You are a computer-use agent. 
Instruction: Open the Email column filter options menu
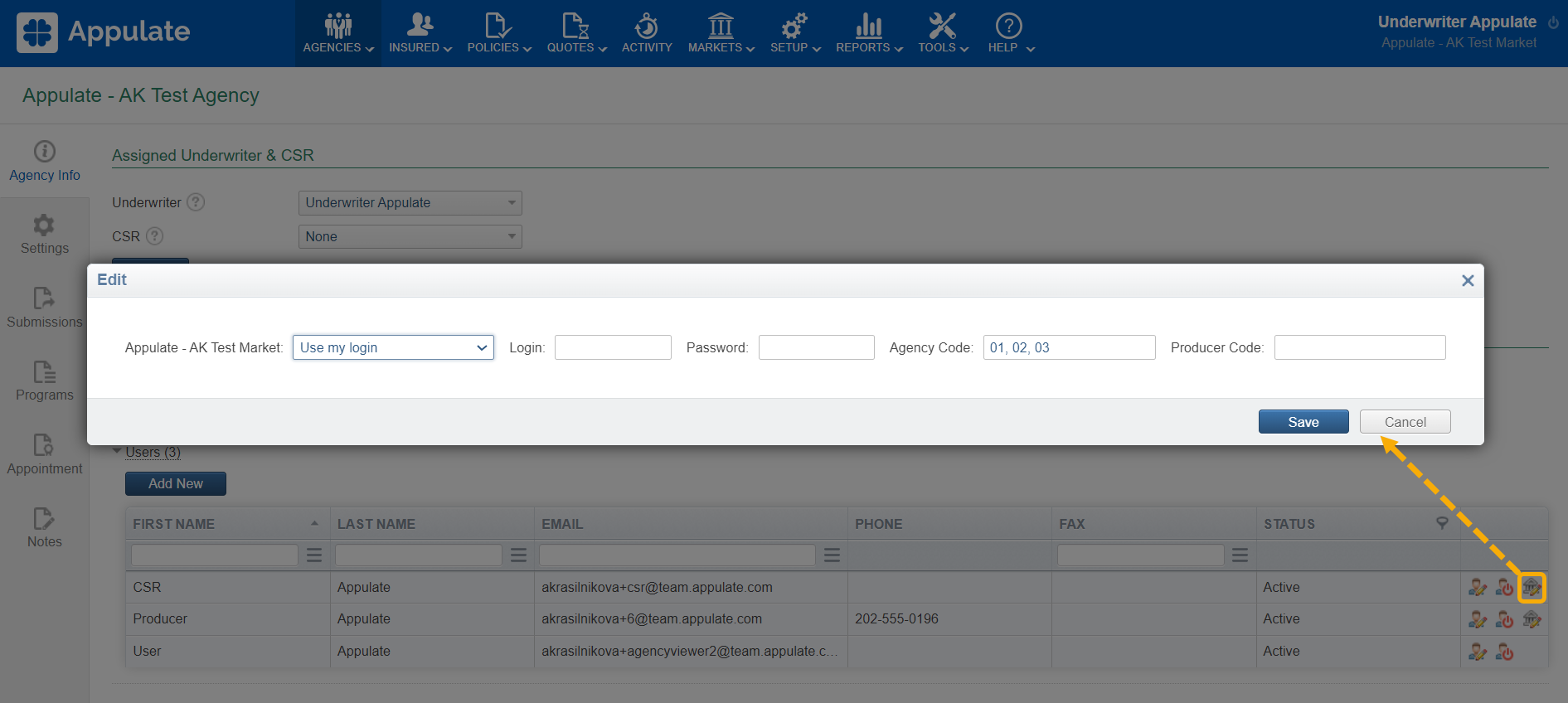click(832, 555)
